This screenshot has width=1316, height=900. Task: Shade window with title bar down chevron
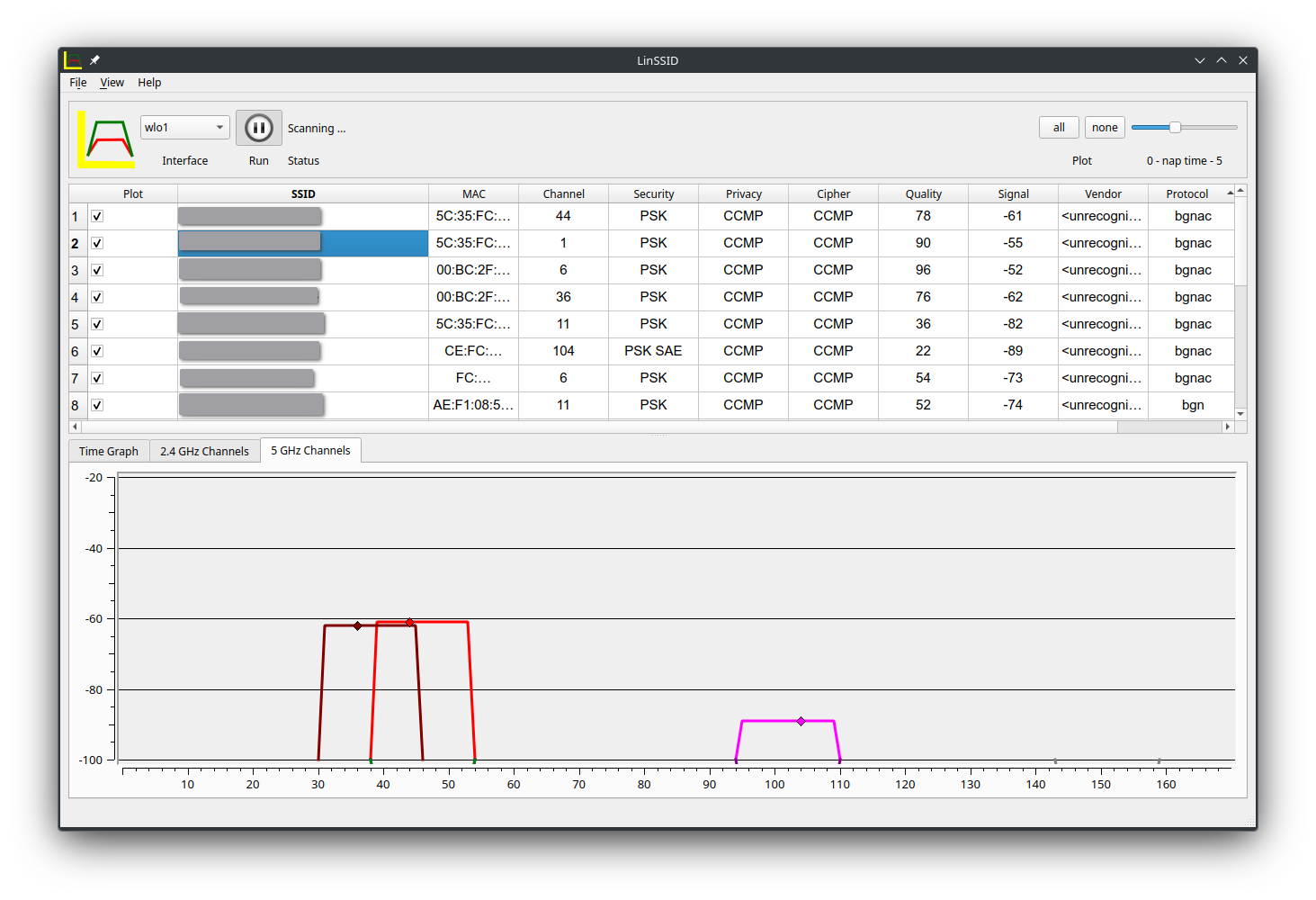(x=1200, y=60)
